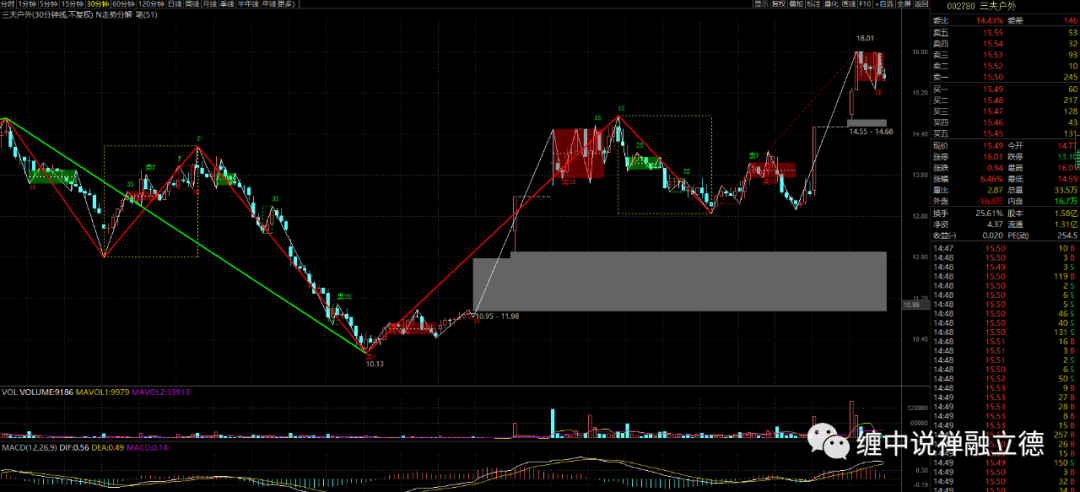Click the 量化 toolbar button

831,4
